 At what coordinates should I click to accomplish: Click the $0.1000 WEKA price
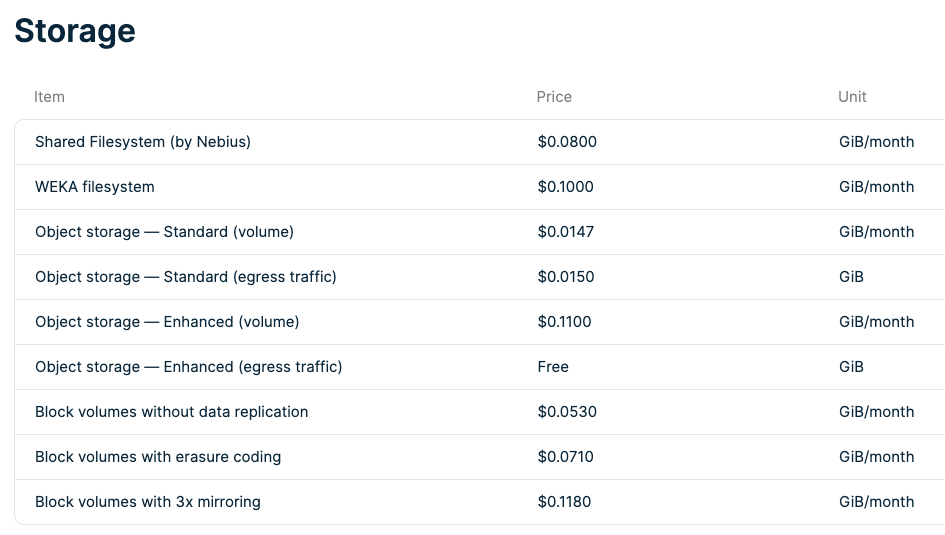coord(566,187)
